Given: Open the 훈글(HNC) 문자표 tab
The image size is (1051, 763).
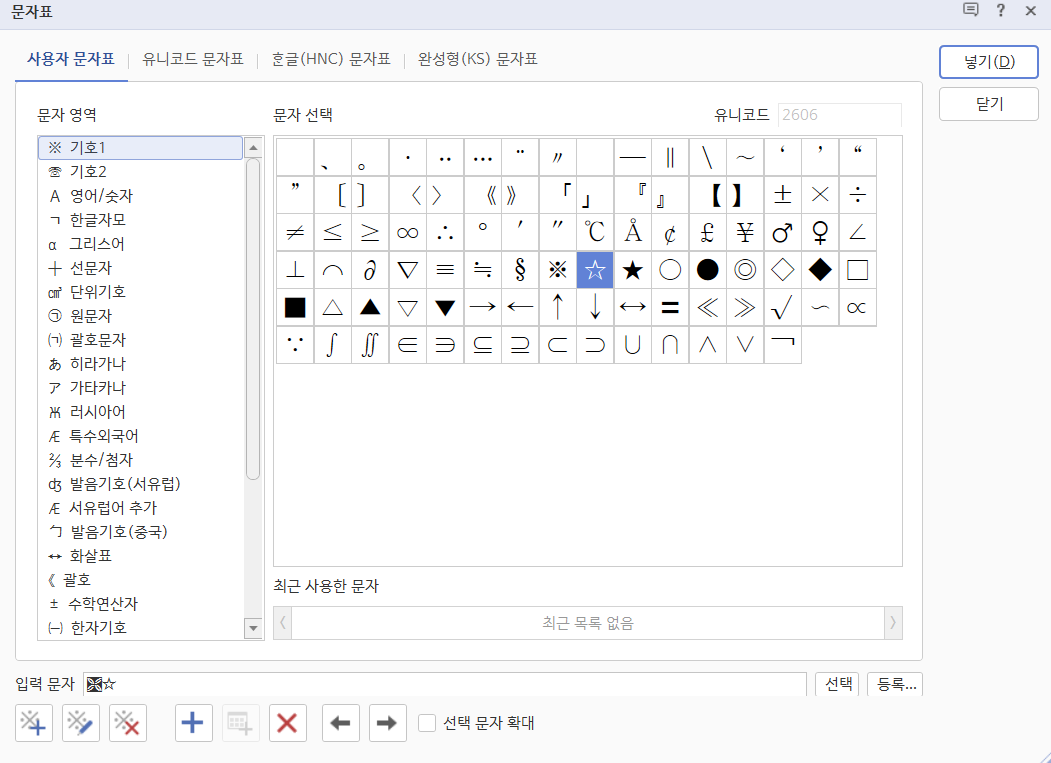Looking at the screenshot, I should 330,59.
